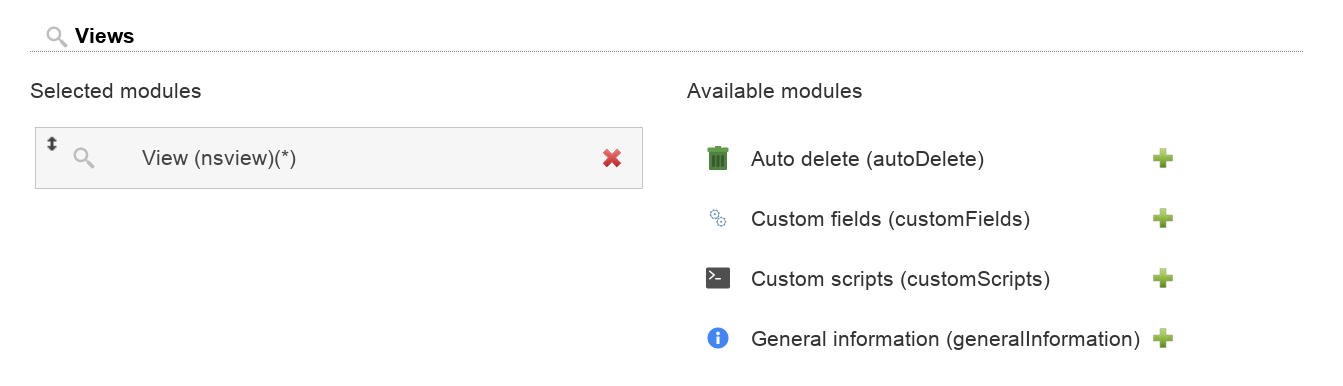Select the General information (generalInformation) label

[945, 338]
